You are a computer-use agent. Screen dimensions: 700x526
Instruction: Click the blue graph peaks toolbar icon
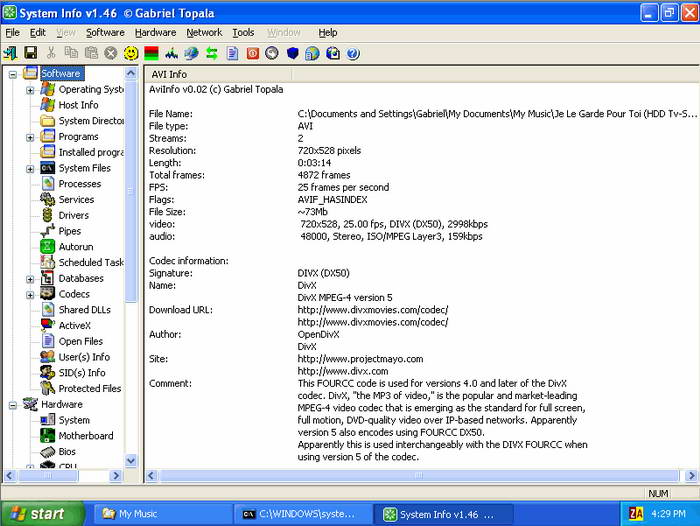tap(171, 54)
